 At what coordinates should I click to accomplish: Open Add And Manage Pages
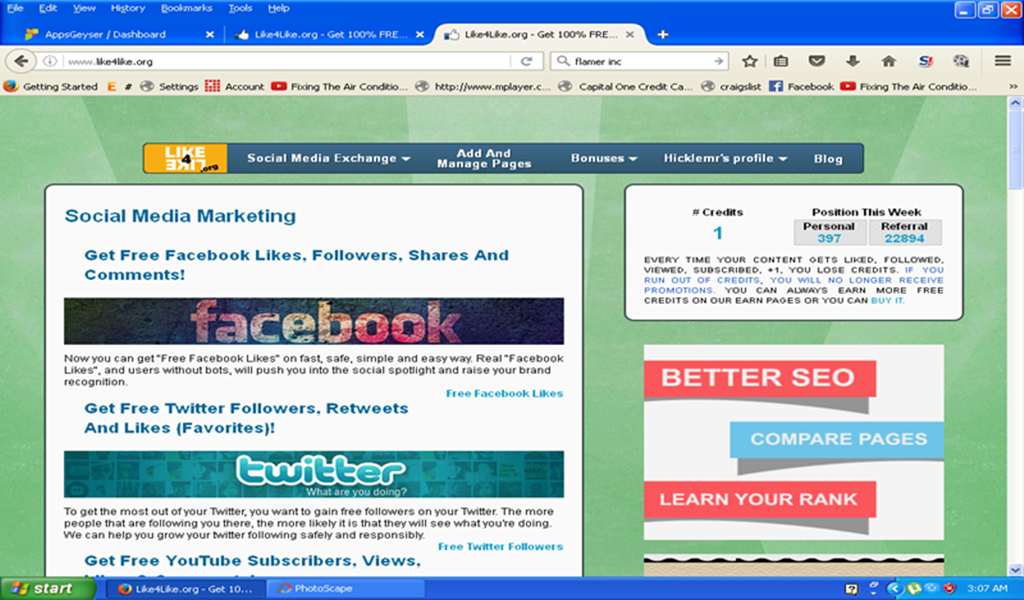pos(484,158)
